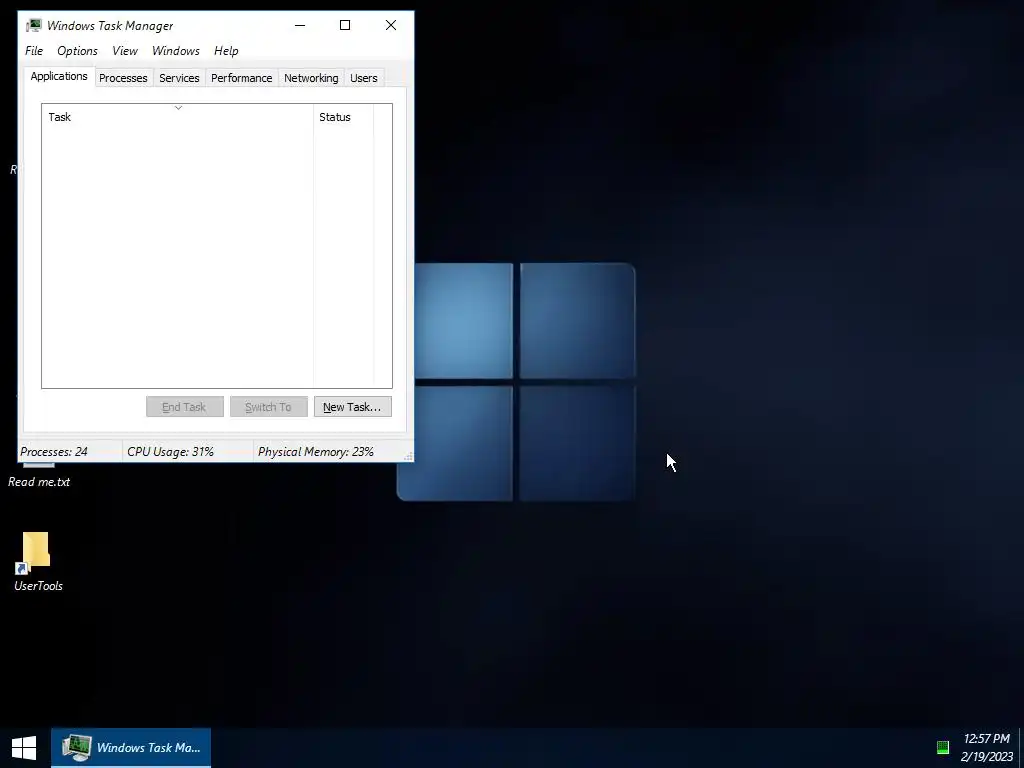1024x768 pixels.
Task: Open the Options menu
Action: point(77,51)
